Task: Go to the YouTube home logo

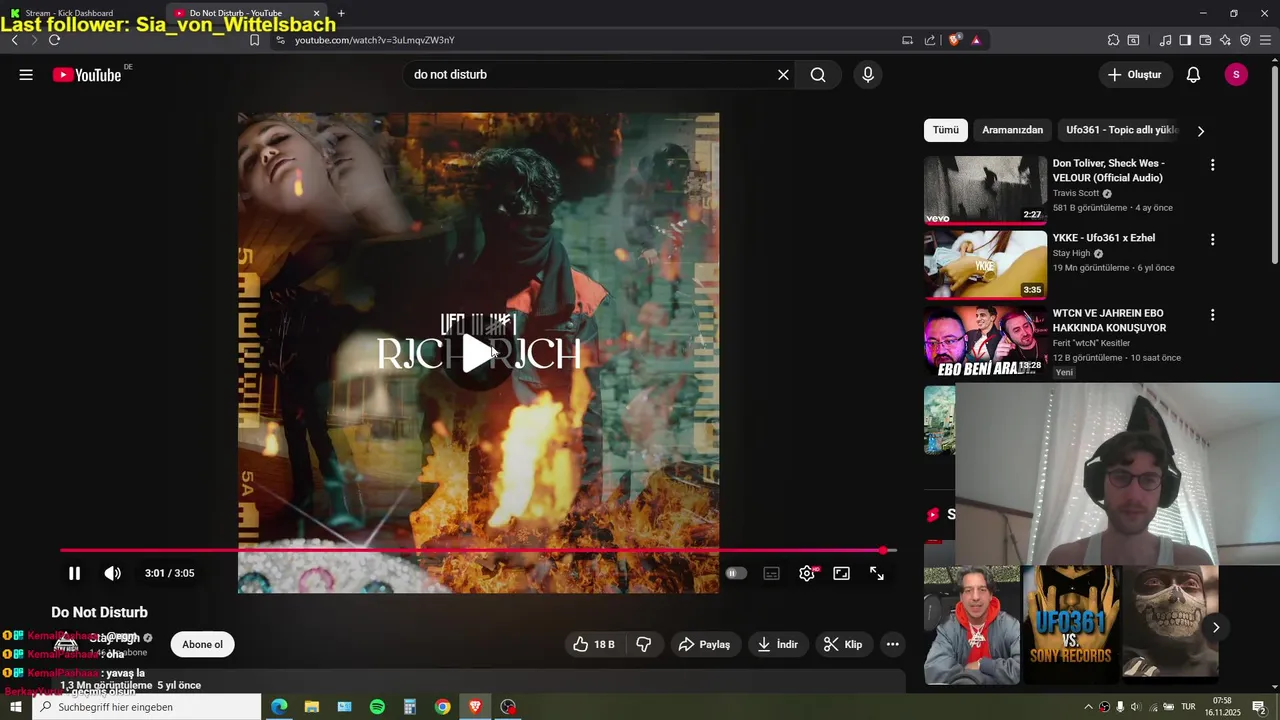Action: tap(87, 75)
